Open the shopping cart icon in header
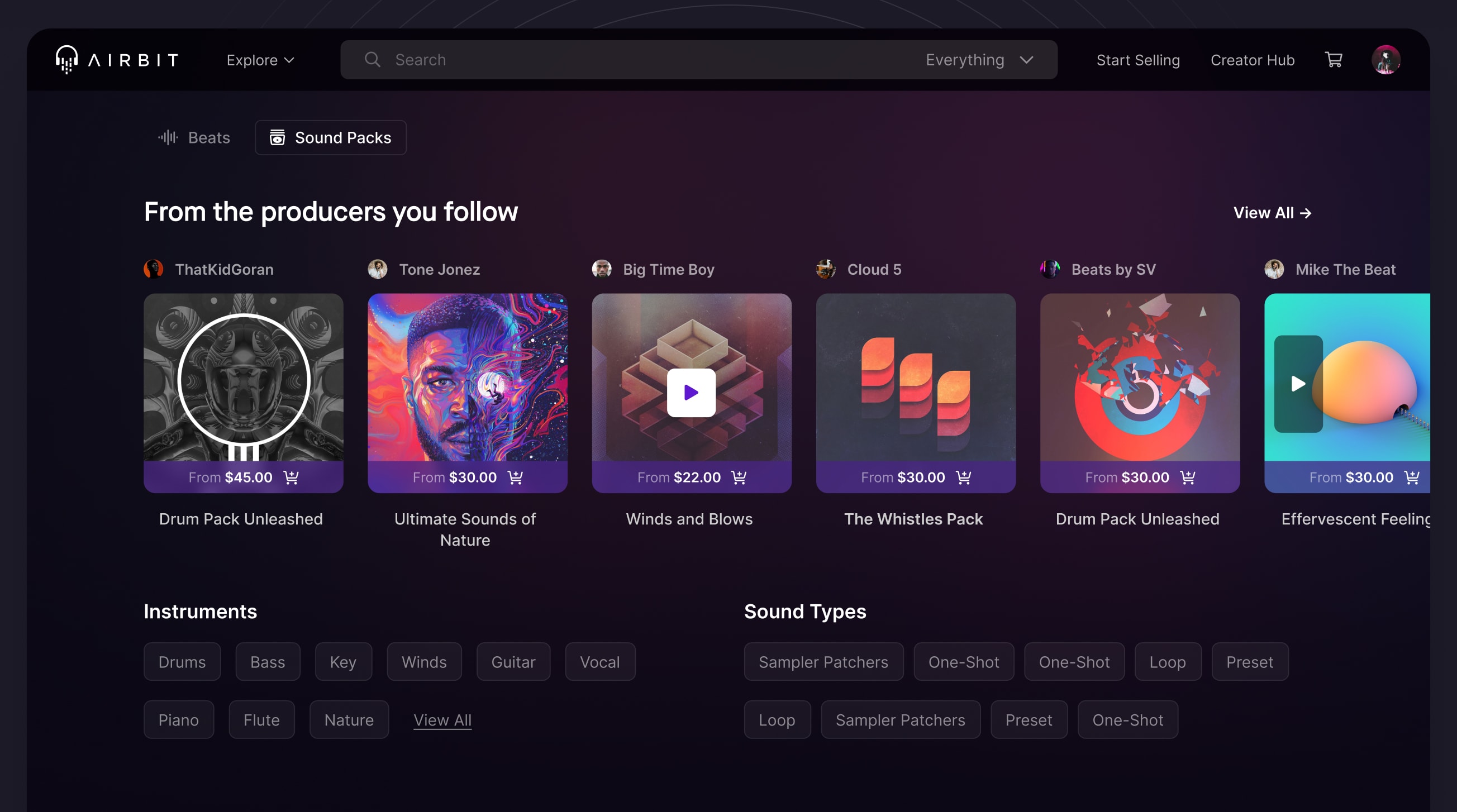 click(1333, 60)
